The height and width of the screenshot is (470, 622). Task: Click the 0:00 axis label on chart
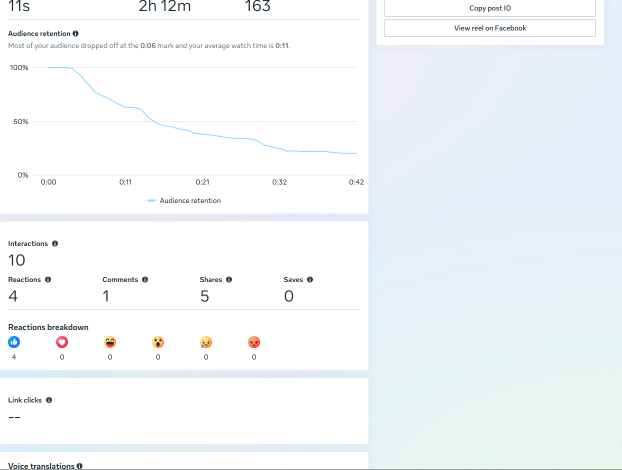coord(48,182)
